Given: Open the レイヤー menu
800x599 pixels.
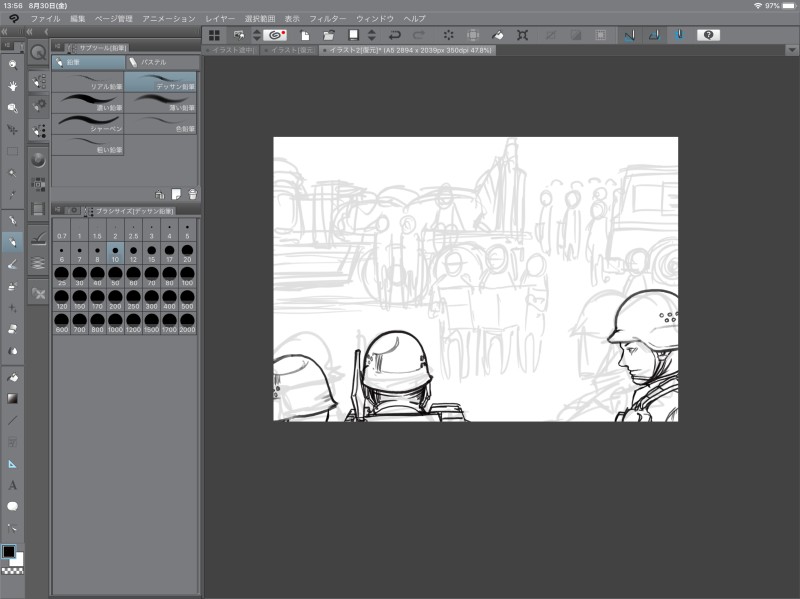Looking at the screenshot, I should coord(219,19).
